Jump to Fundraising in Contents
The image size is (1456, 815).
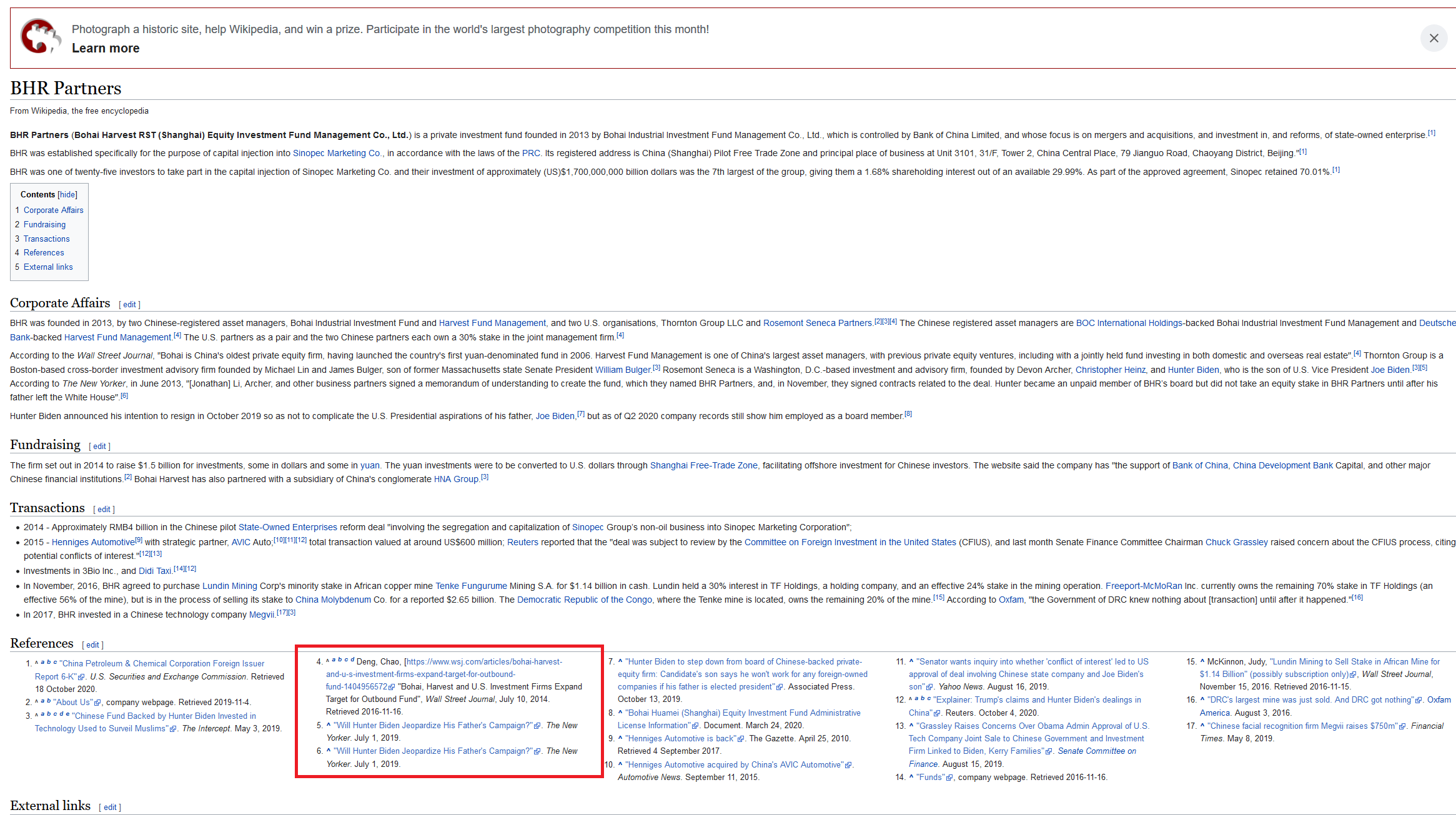(x=44, y=225)
